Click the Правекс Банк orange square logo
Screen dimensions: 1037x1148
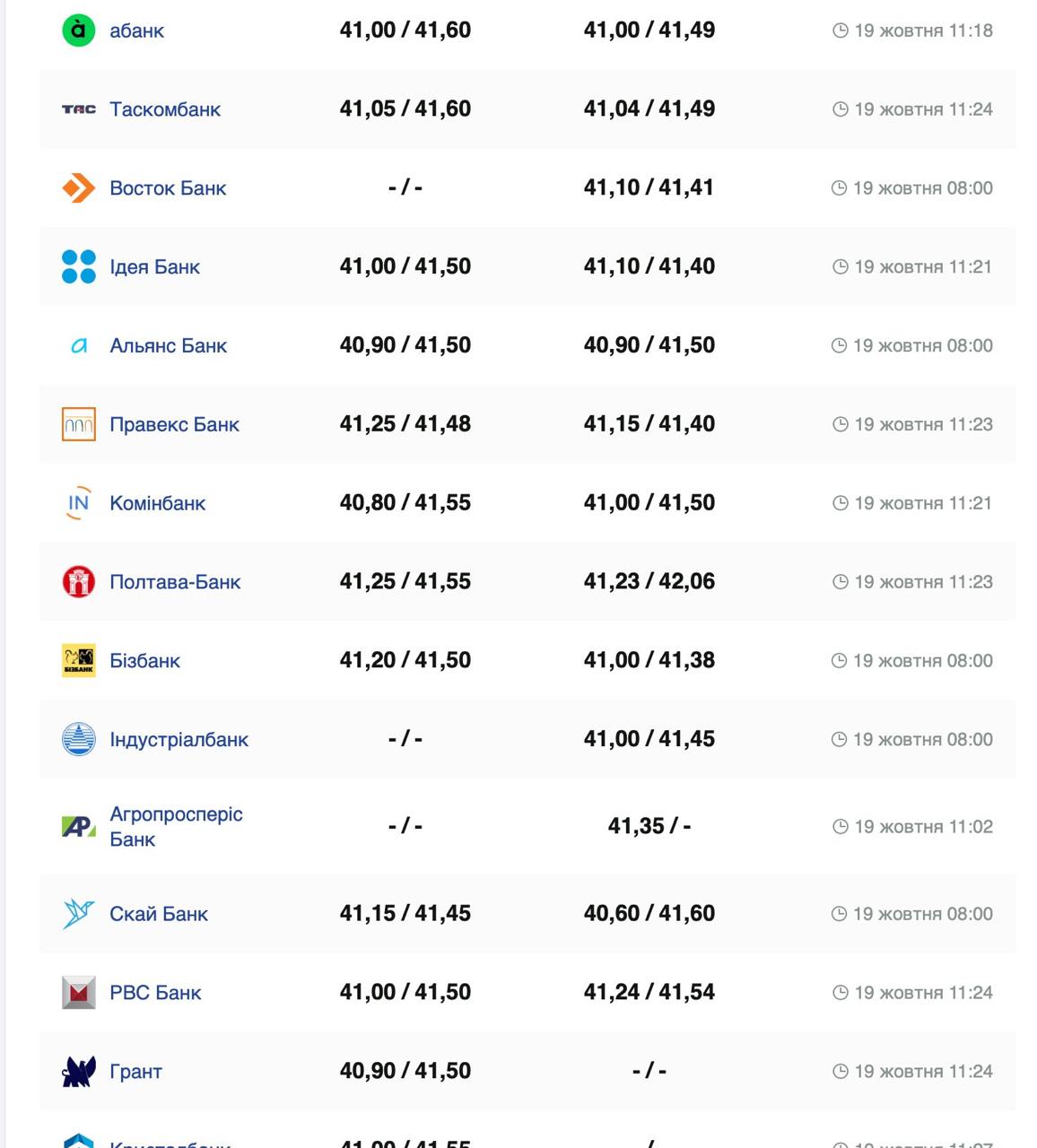point(78,424)
